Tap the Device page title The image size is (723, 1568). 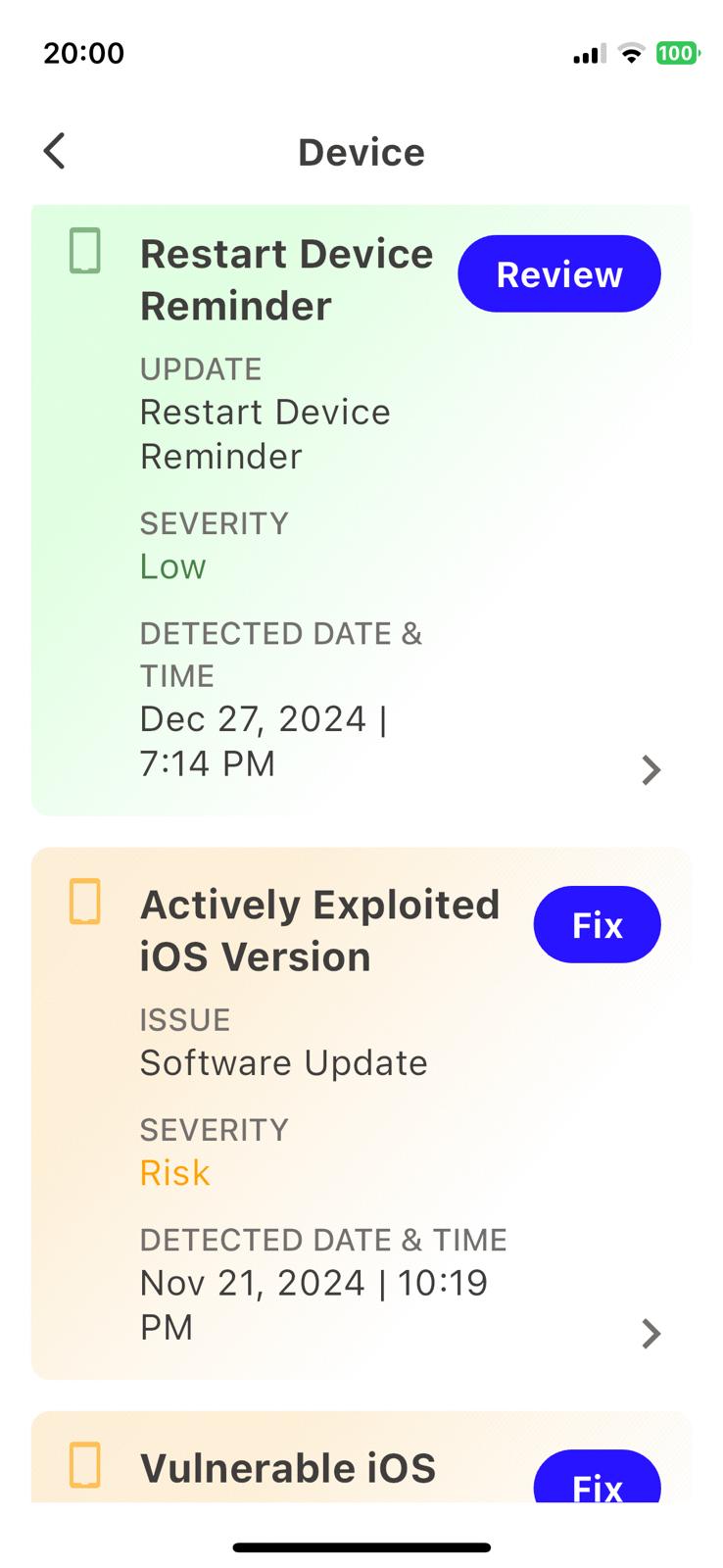coord(361,153)
